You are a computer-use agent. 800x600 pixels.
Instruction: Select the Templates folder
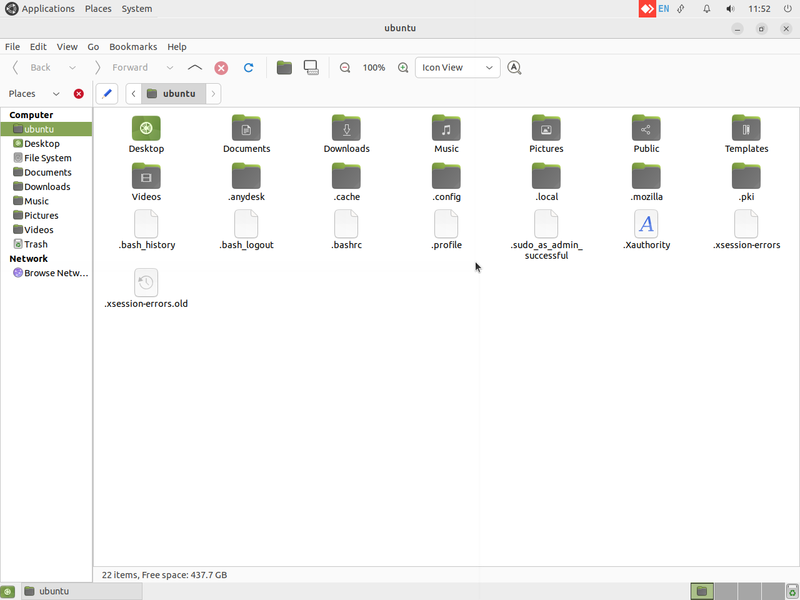[x=746, y=134]
